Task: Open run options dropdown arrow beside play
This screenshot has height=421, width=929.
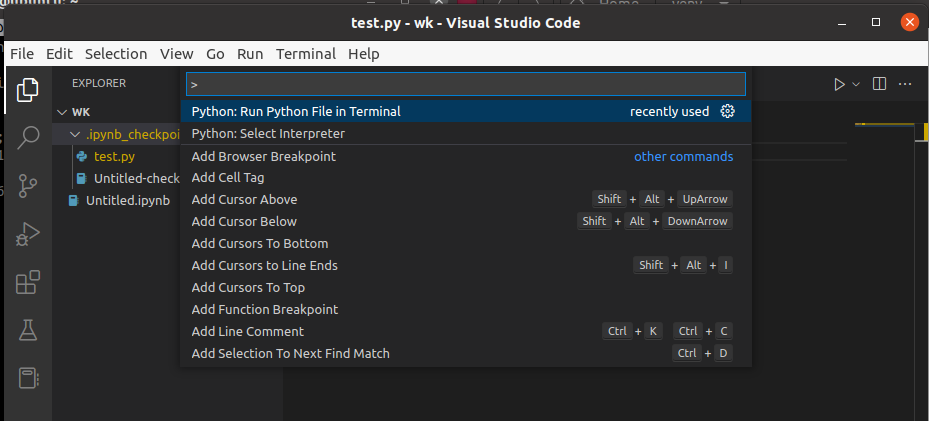Action: (x=857, y=85)
